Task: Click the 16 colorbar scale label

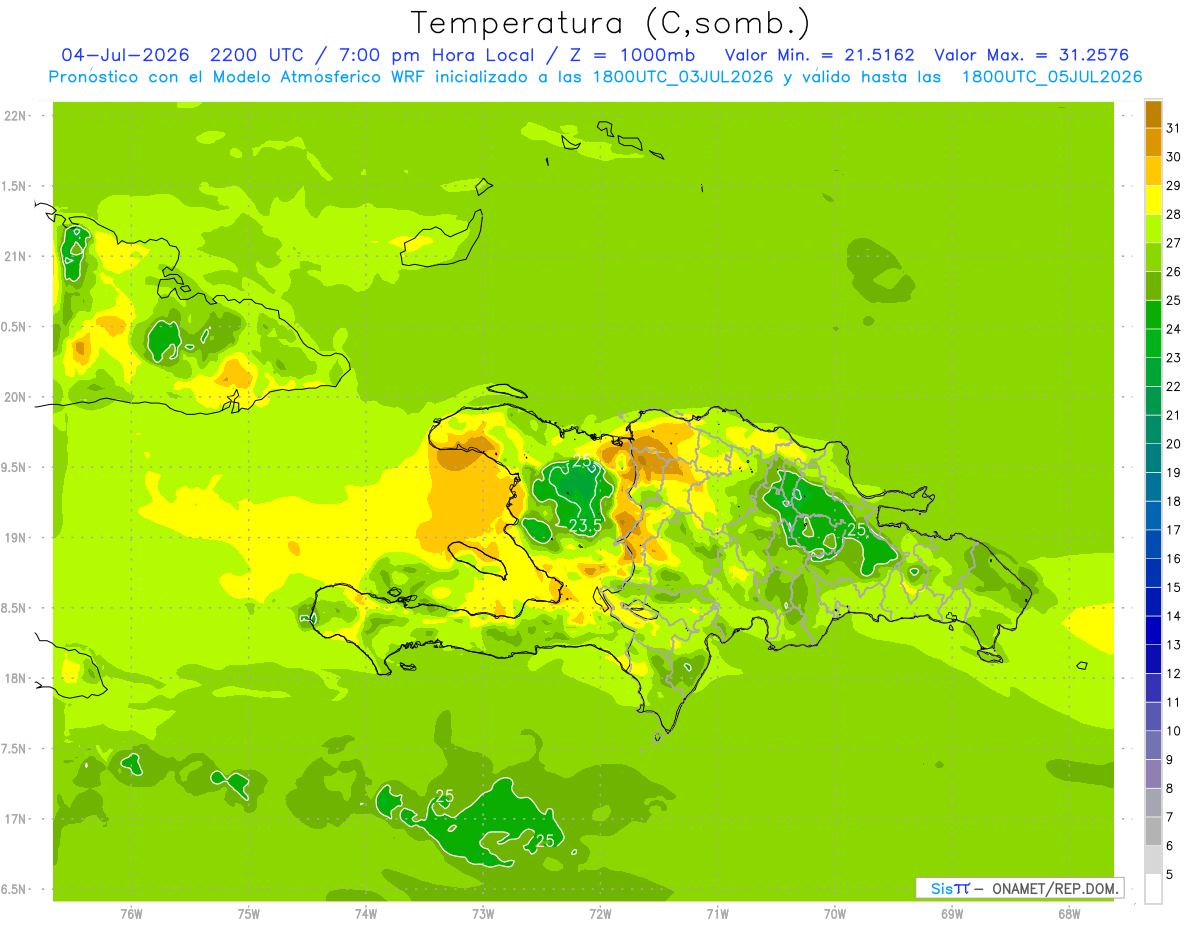Action: 1174,559
